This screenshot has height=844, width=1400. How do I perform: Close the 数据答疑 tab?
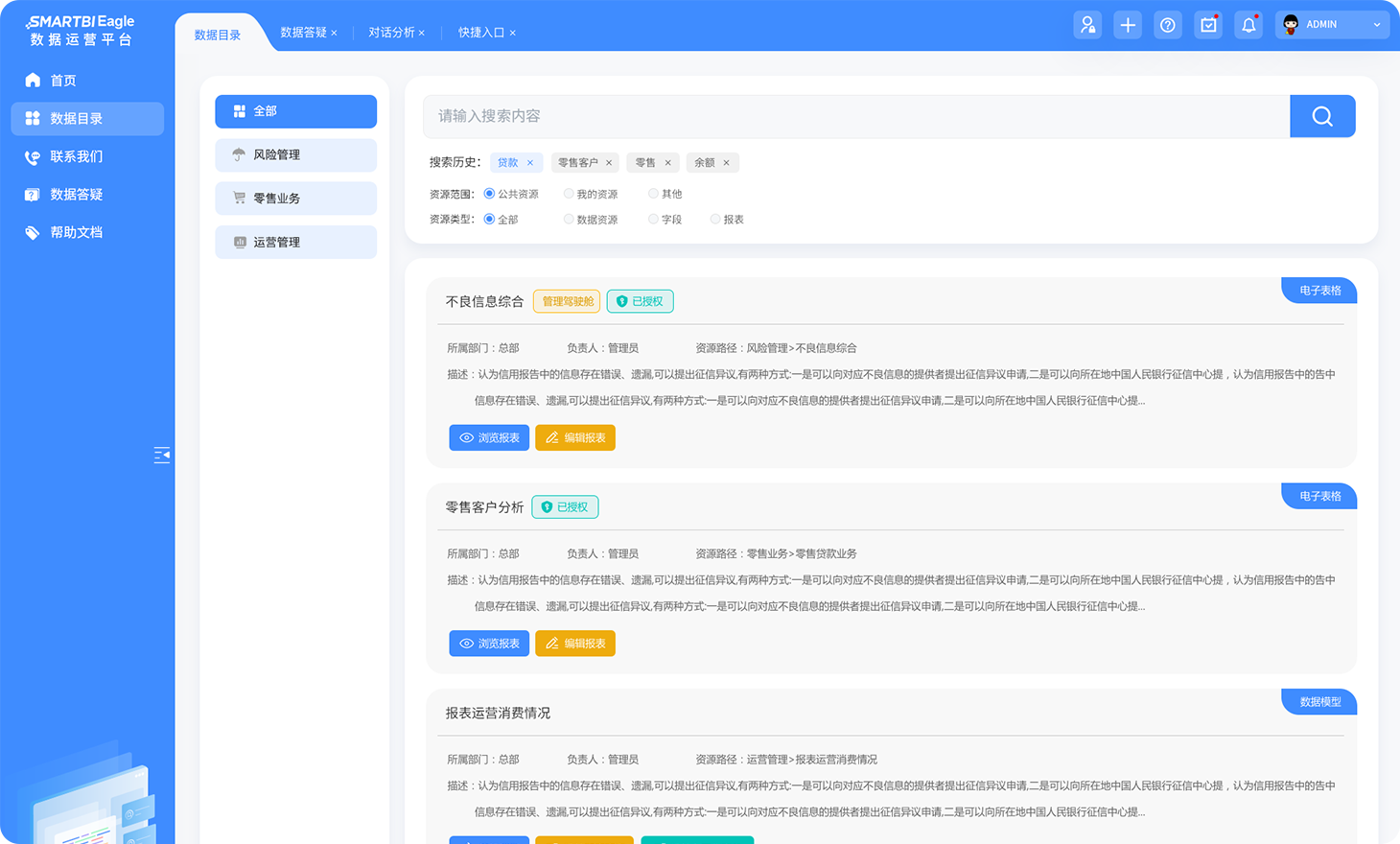pyautogui.click(x=334, y=34)
